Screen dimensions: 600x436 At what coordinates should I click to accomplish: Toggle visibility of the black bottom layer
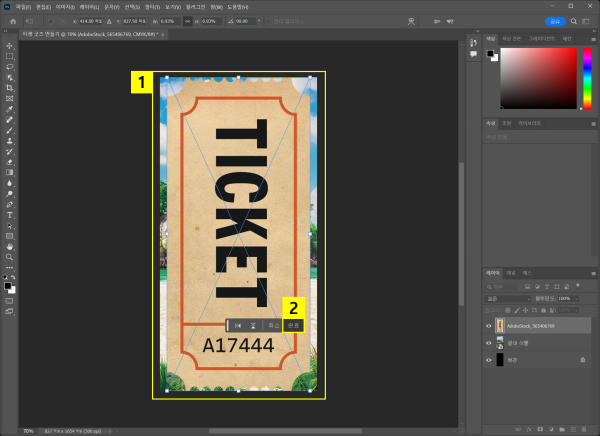488,358
